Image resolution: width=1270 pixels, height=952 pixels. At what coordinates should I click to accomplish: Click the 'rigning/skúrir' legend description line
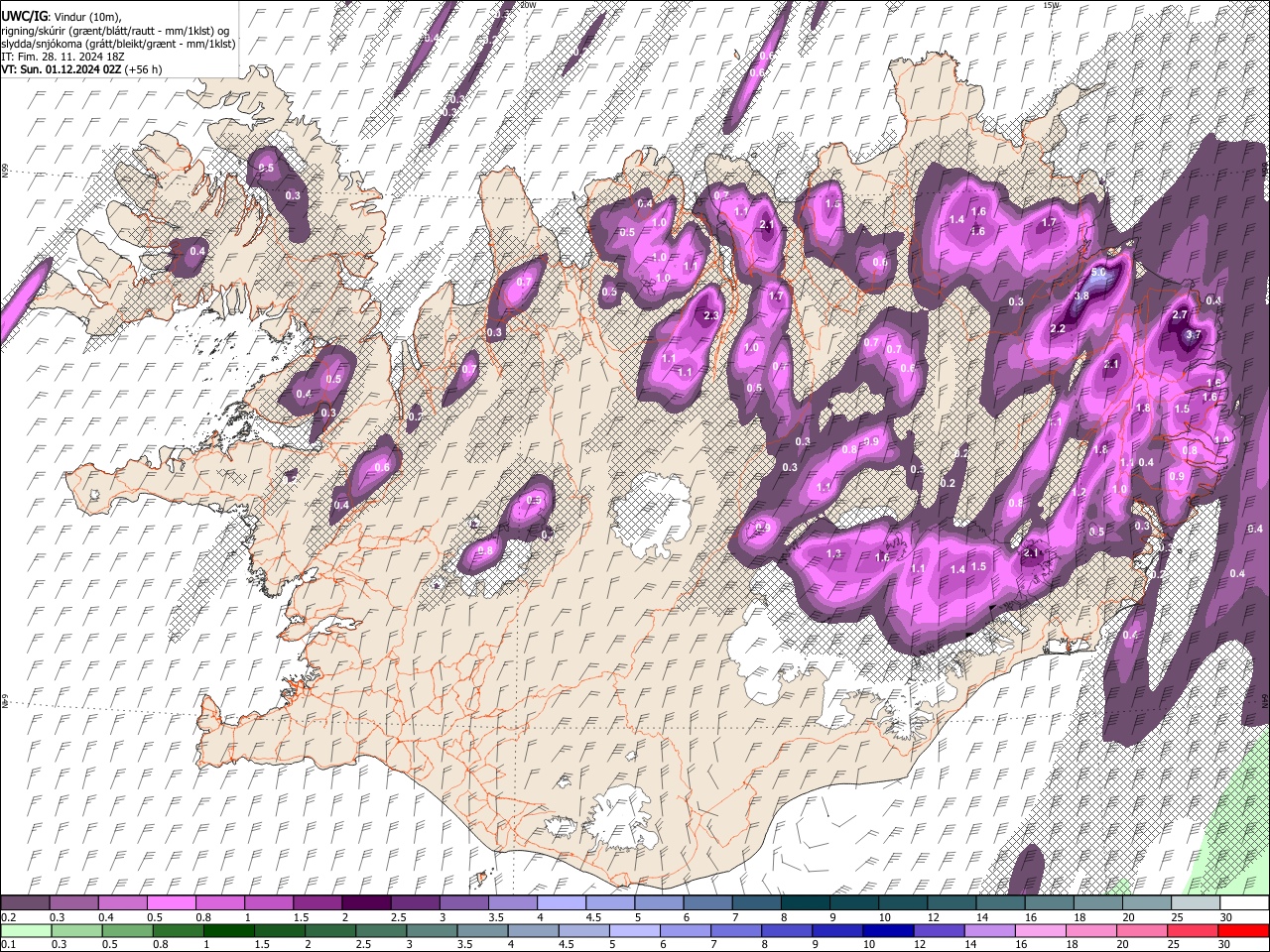click(116, 31)
